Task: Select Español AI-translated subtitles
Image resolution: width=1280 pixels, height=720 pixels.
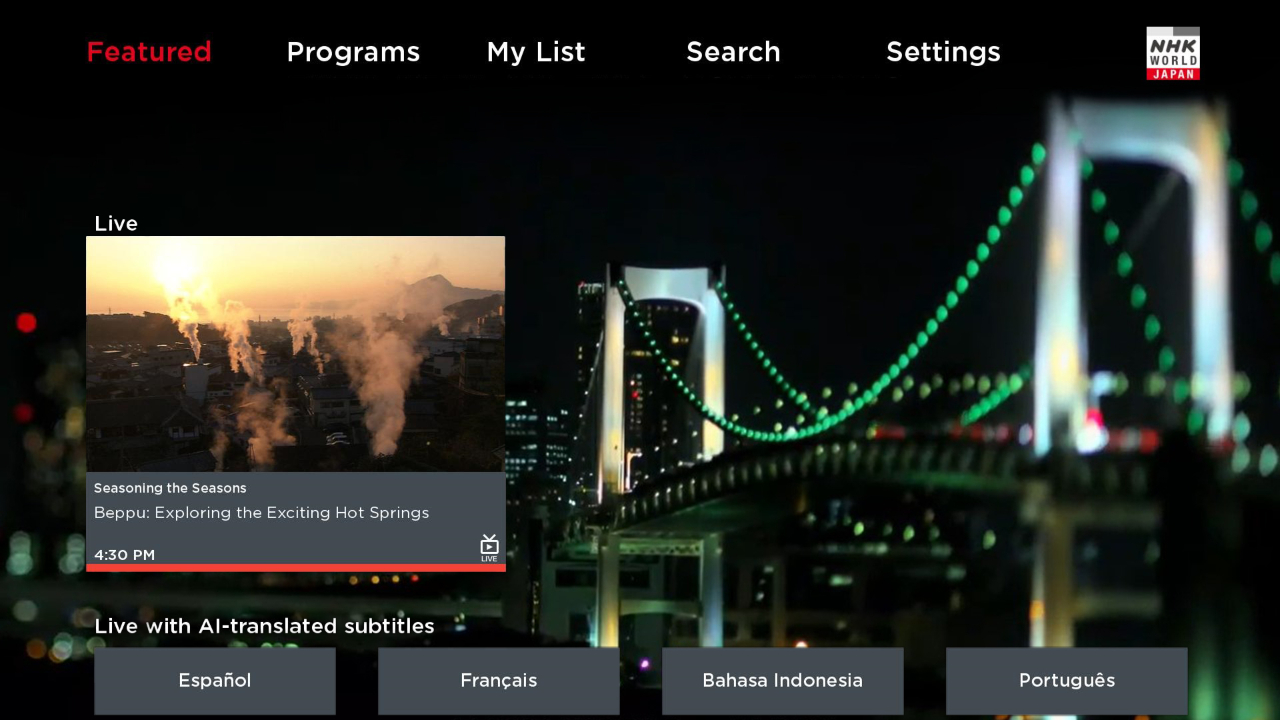Action: pyautogui.click(x=214, y=681)
